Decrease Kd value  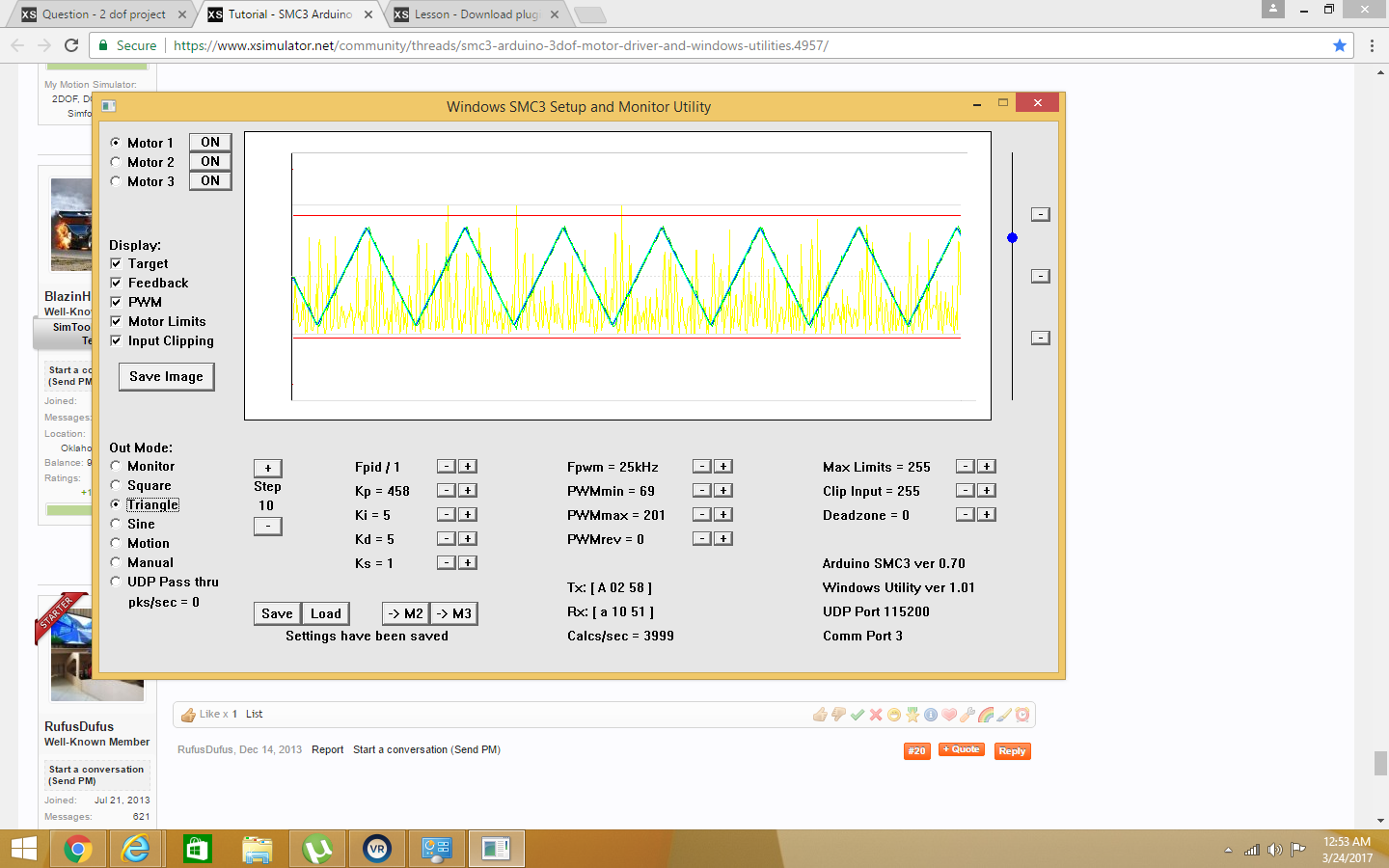[447, 539]
